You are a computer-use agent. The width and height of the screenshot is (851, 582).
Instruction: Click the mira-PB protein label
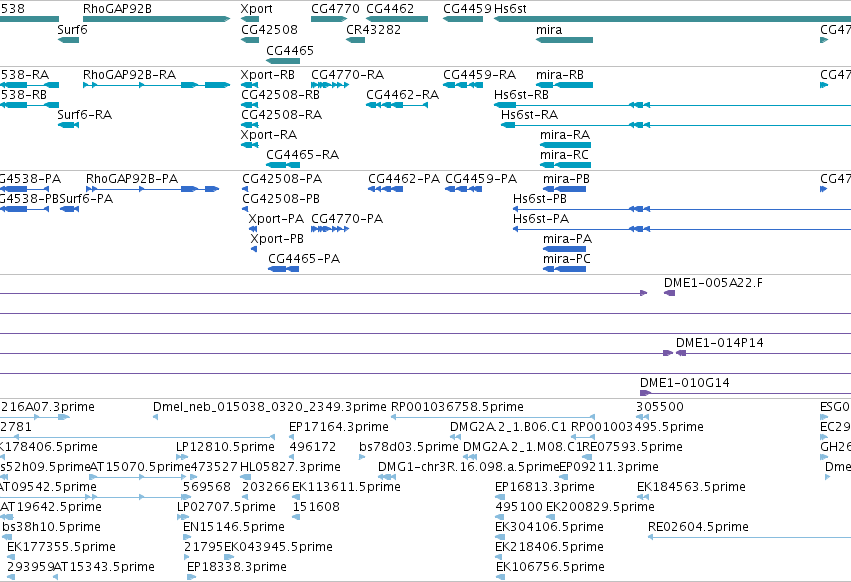566,179
